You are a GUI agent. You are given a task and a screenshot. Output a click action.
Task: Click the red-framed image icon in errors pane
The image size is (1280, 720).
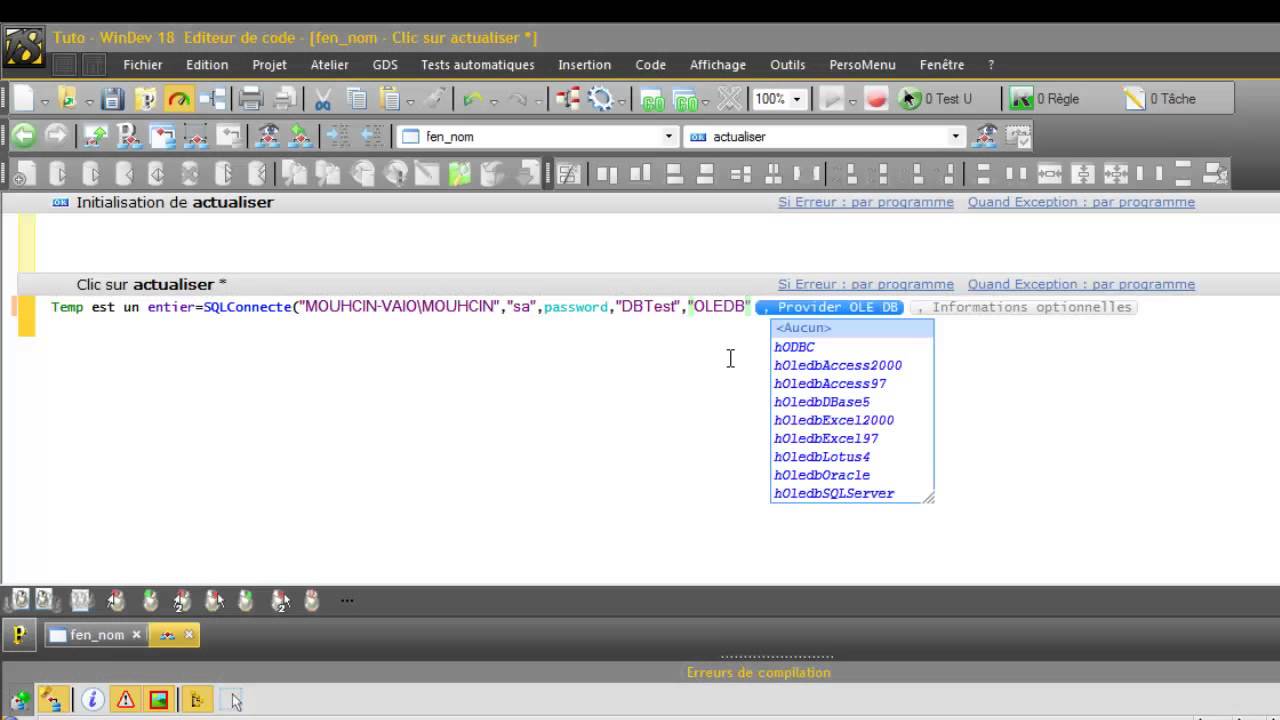[x=158, y=700]
